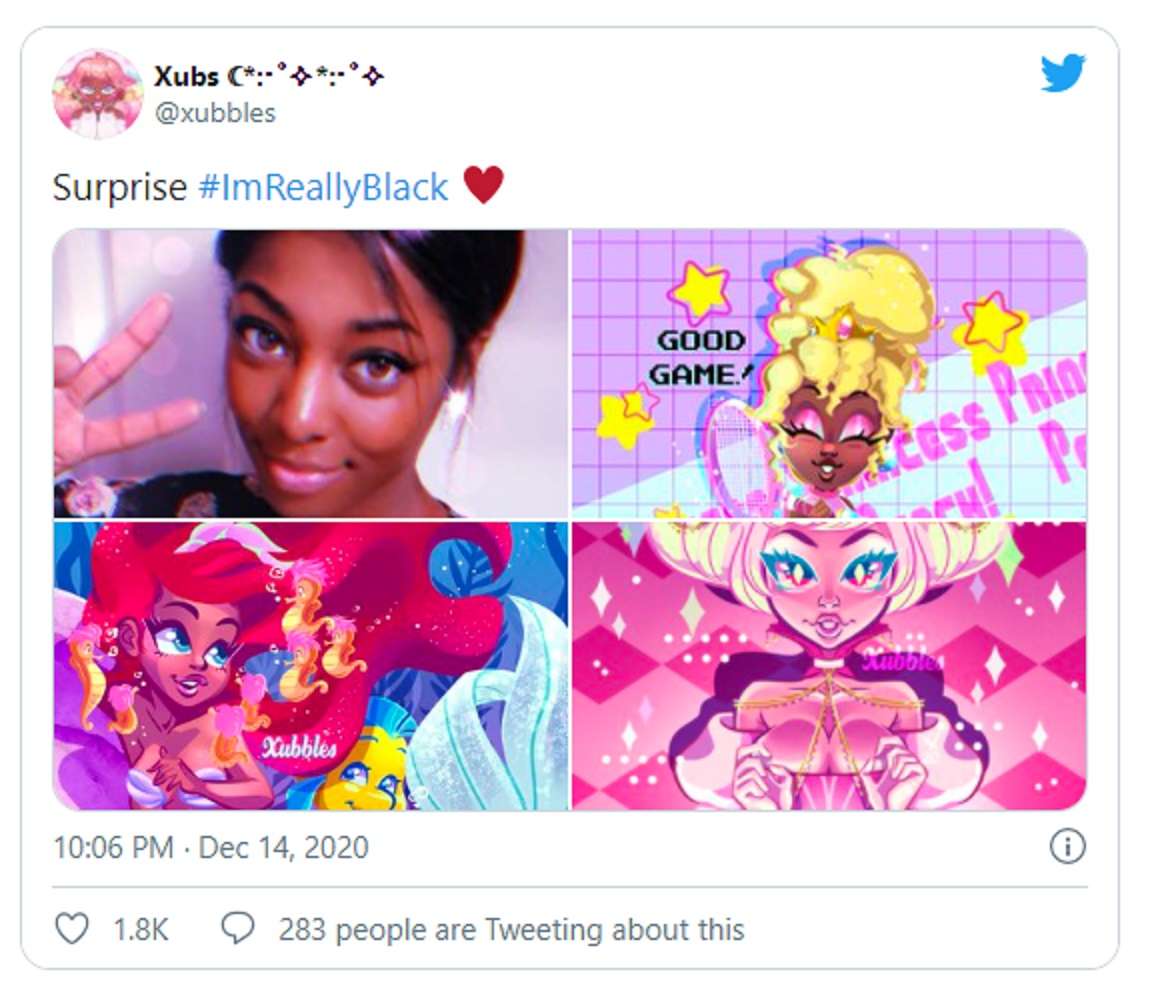Image resolution: width=1154 pixels, height=1002 pixels.
Task: Open the reply speech bubble icon
Action: click(x=238, y=928)
